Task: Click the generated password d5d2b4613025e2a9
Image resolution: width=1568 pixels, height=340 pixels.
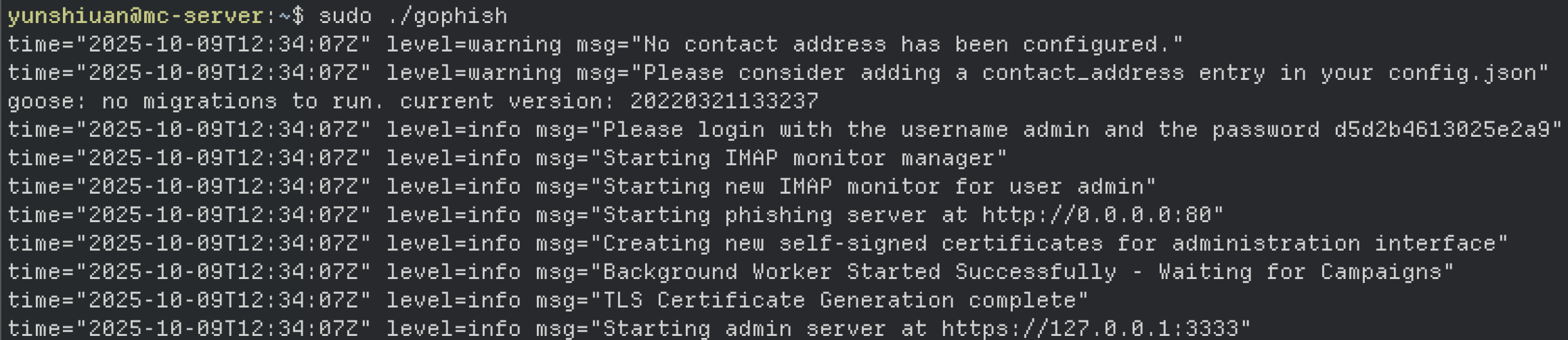Action: 1442,129
